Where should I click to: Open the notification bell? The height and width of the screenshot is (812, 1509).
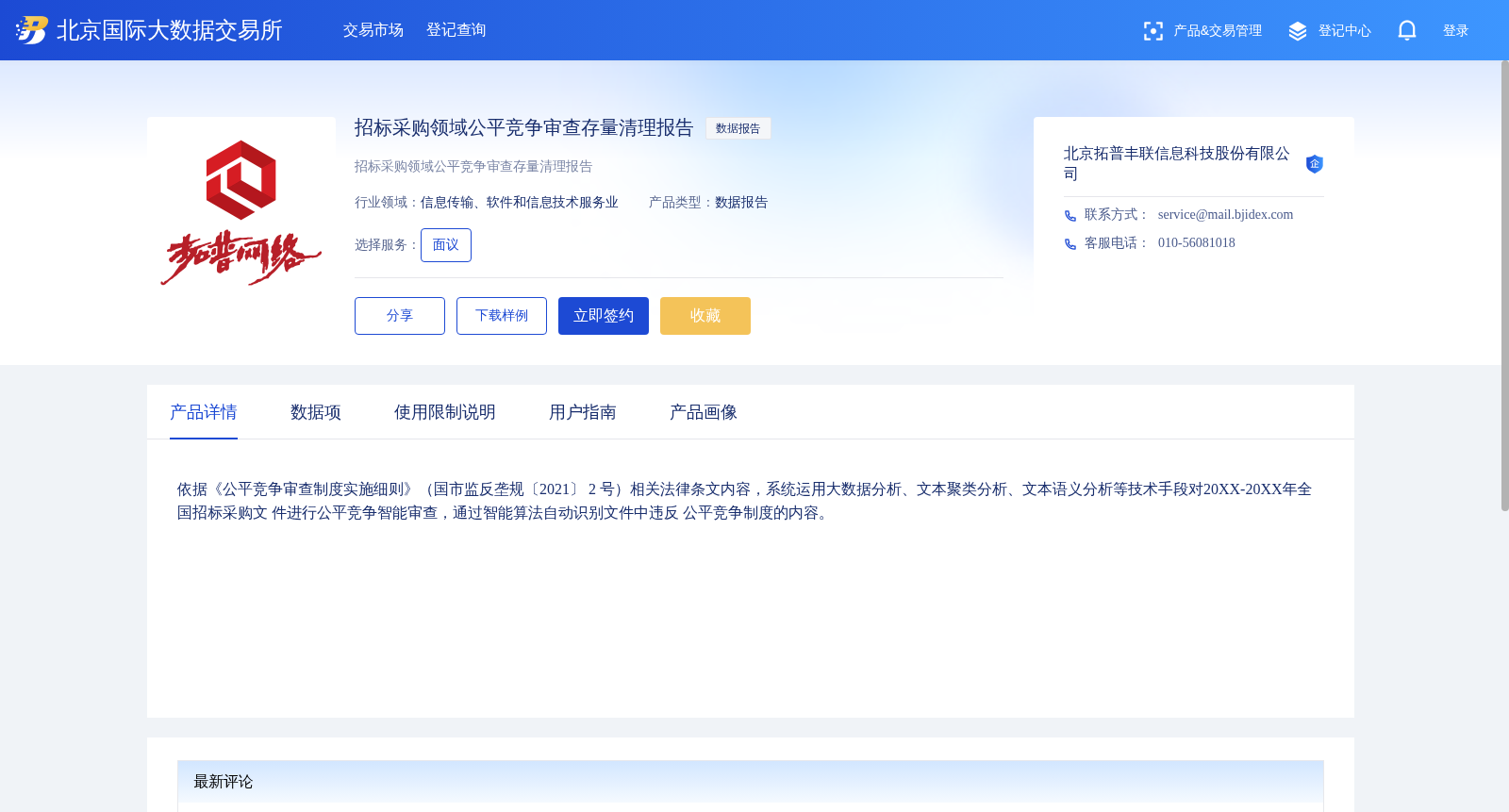tap(1406, 31)
